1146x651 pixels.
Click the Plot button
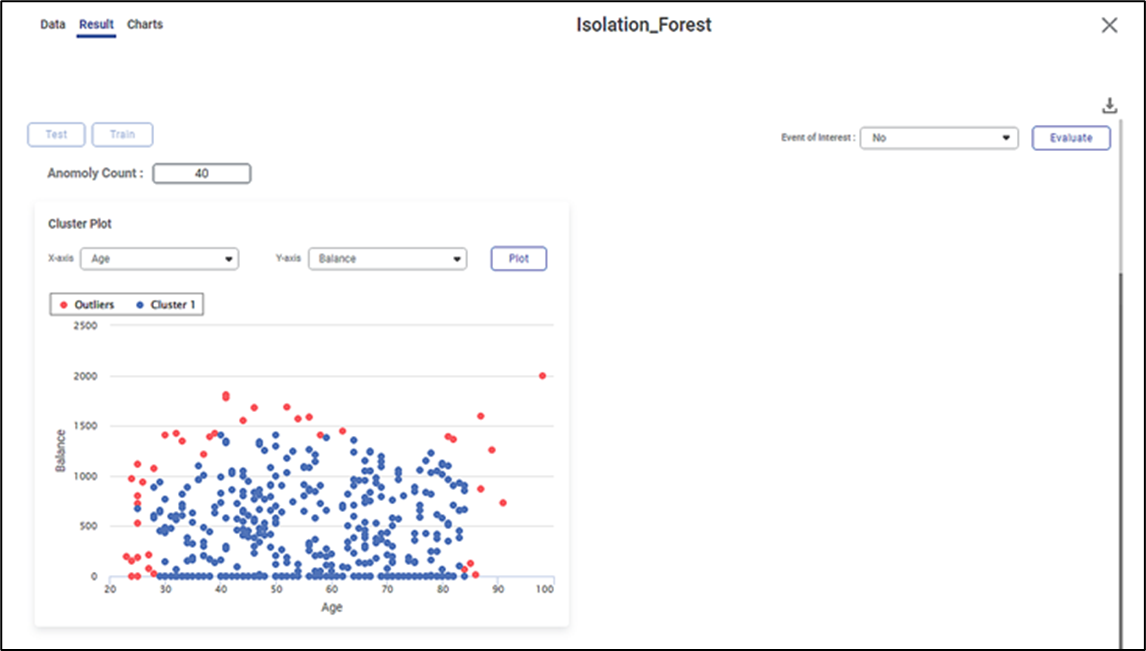point(518,258)
